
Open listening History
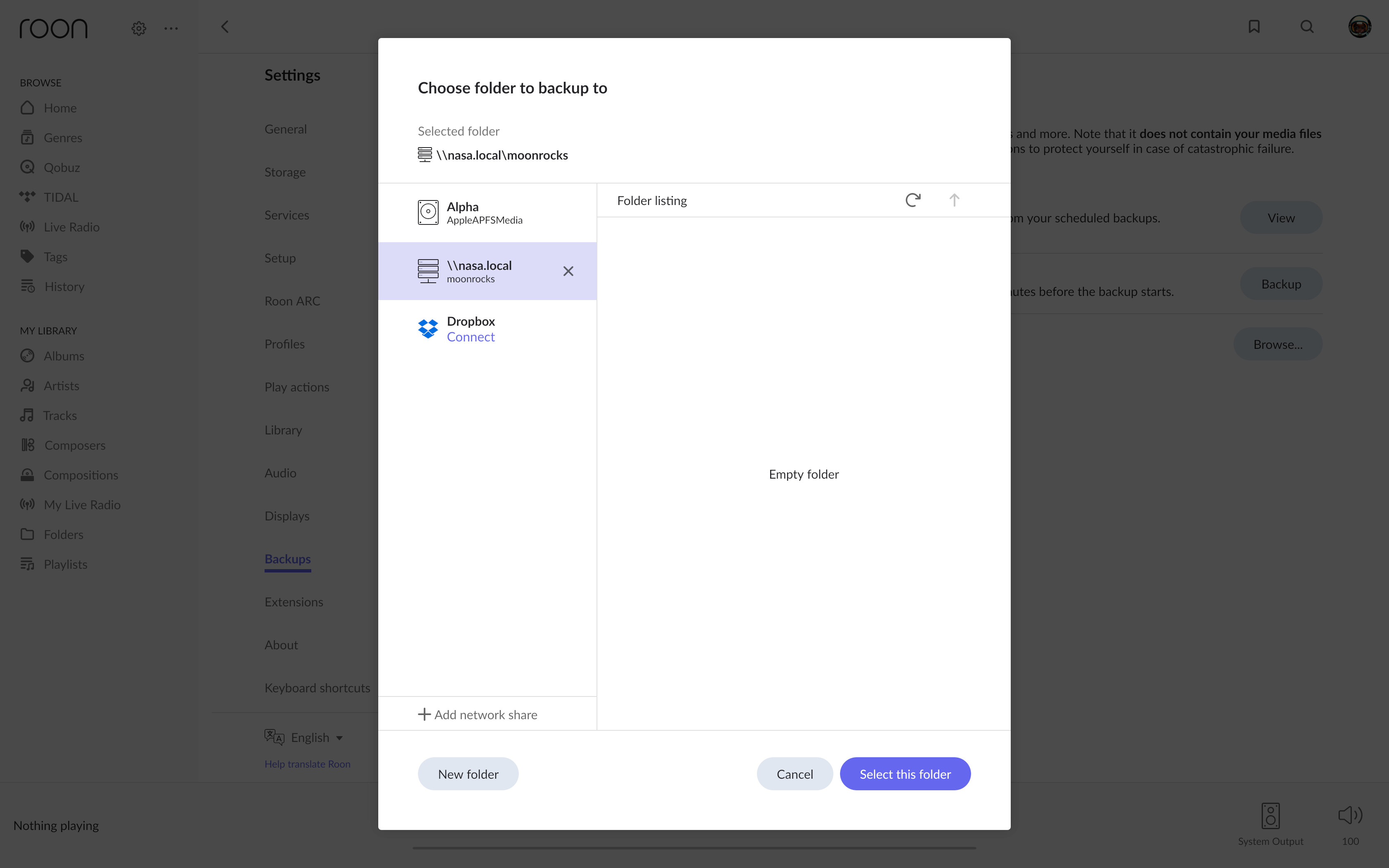52,286
